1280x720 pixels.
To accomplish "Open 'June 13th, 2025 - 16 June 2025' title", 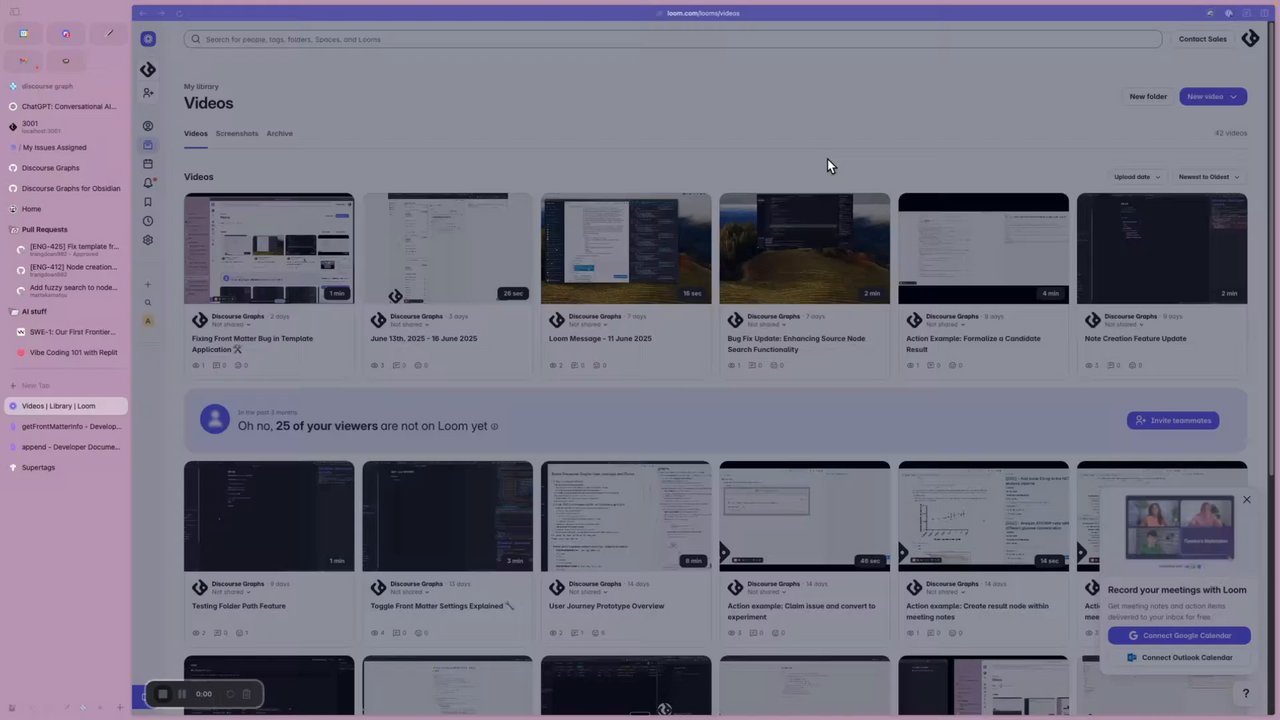I will pos(424,338).
